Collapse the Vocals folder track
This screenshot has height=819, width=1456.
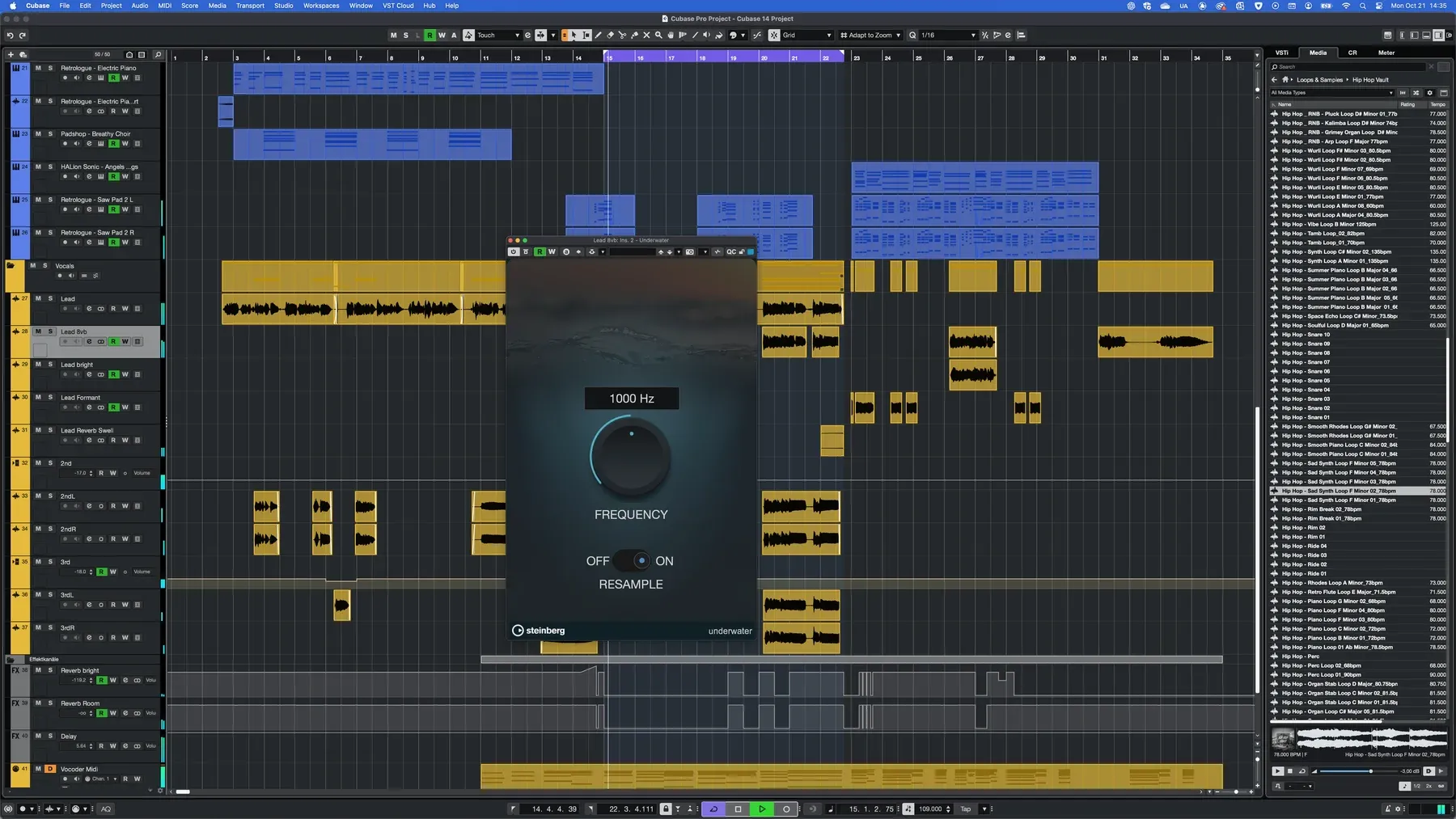[11, 265]
